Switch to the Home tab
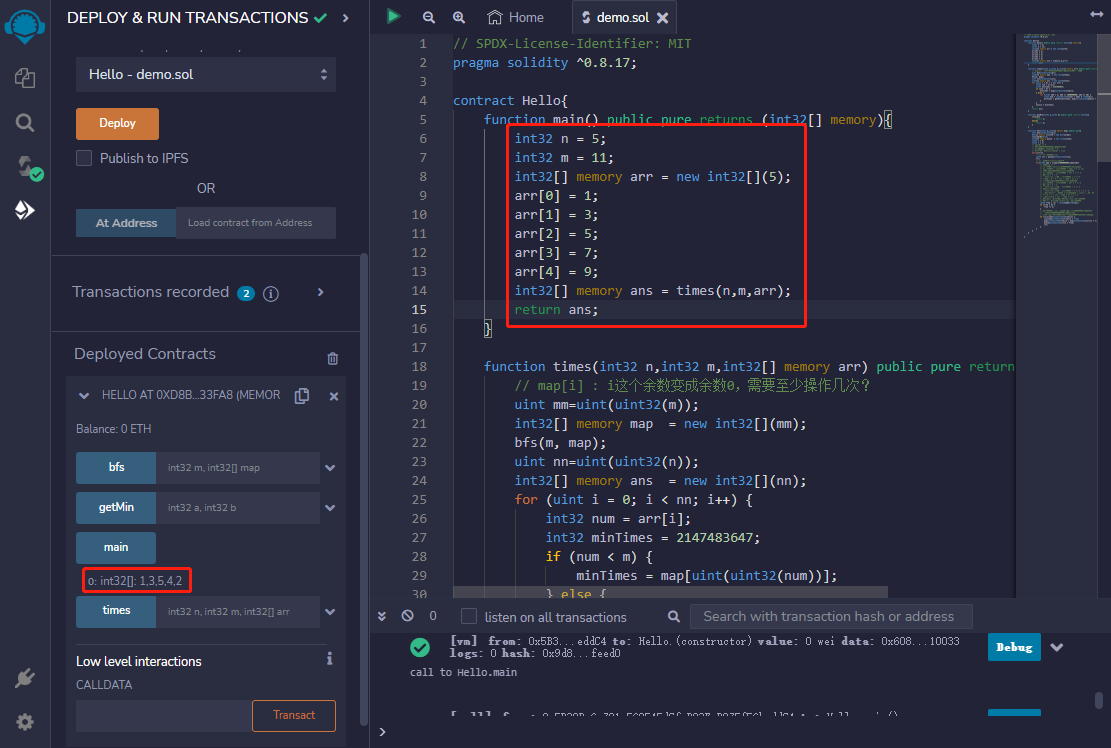The height and width of the screenshot is (748, 1111). [x=516, y=17]
